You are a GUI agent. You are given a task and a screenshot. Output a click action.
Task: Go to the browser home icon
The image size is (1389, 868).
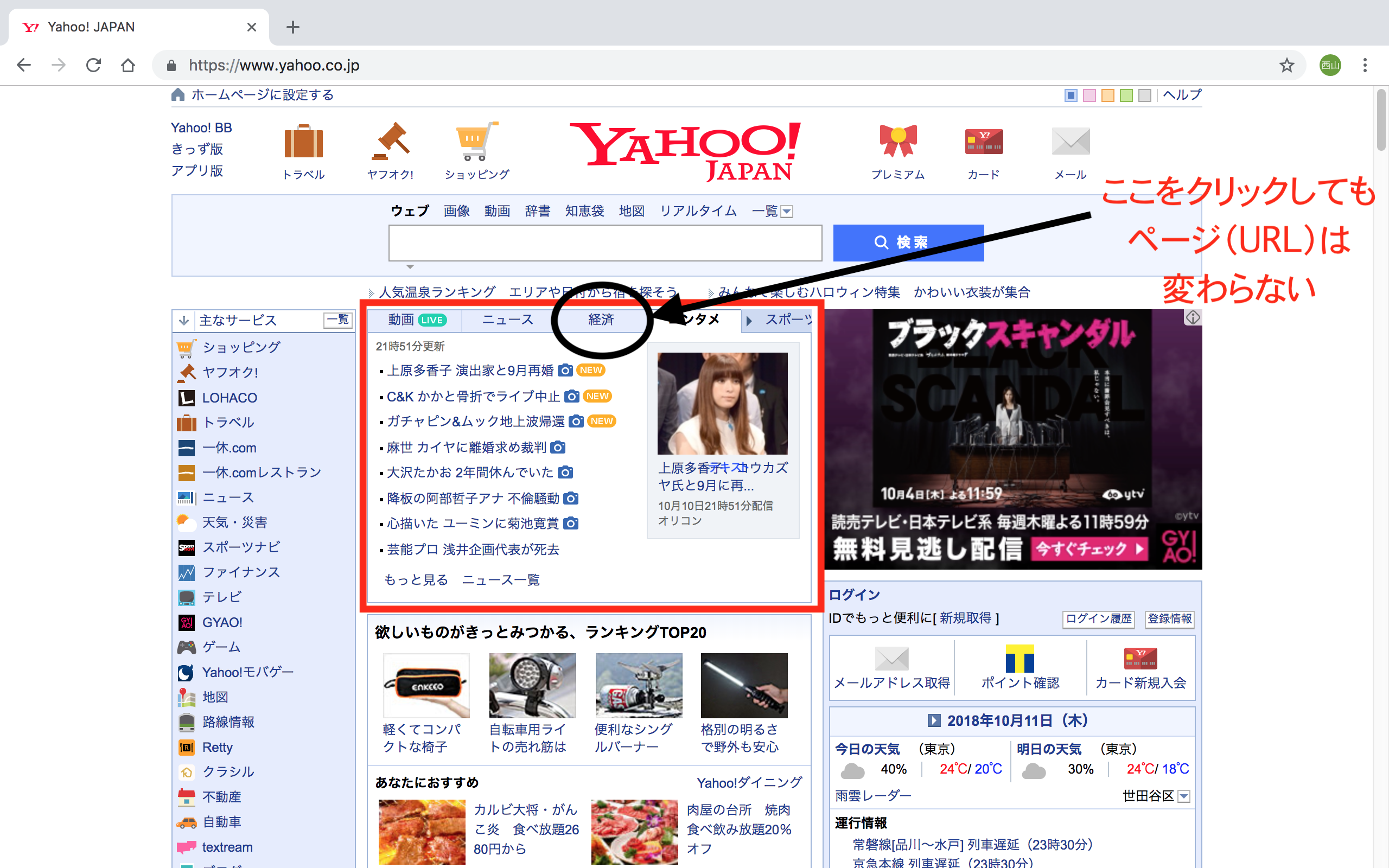coord(128,65)
